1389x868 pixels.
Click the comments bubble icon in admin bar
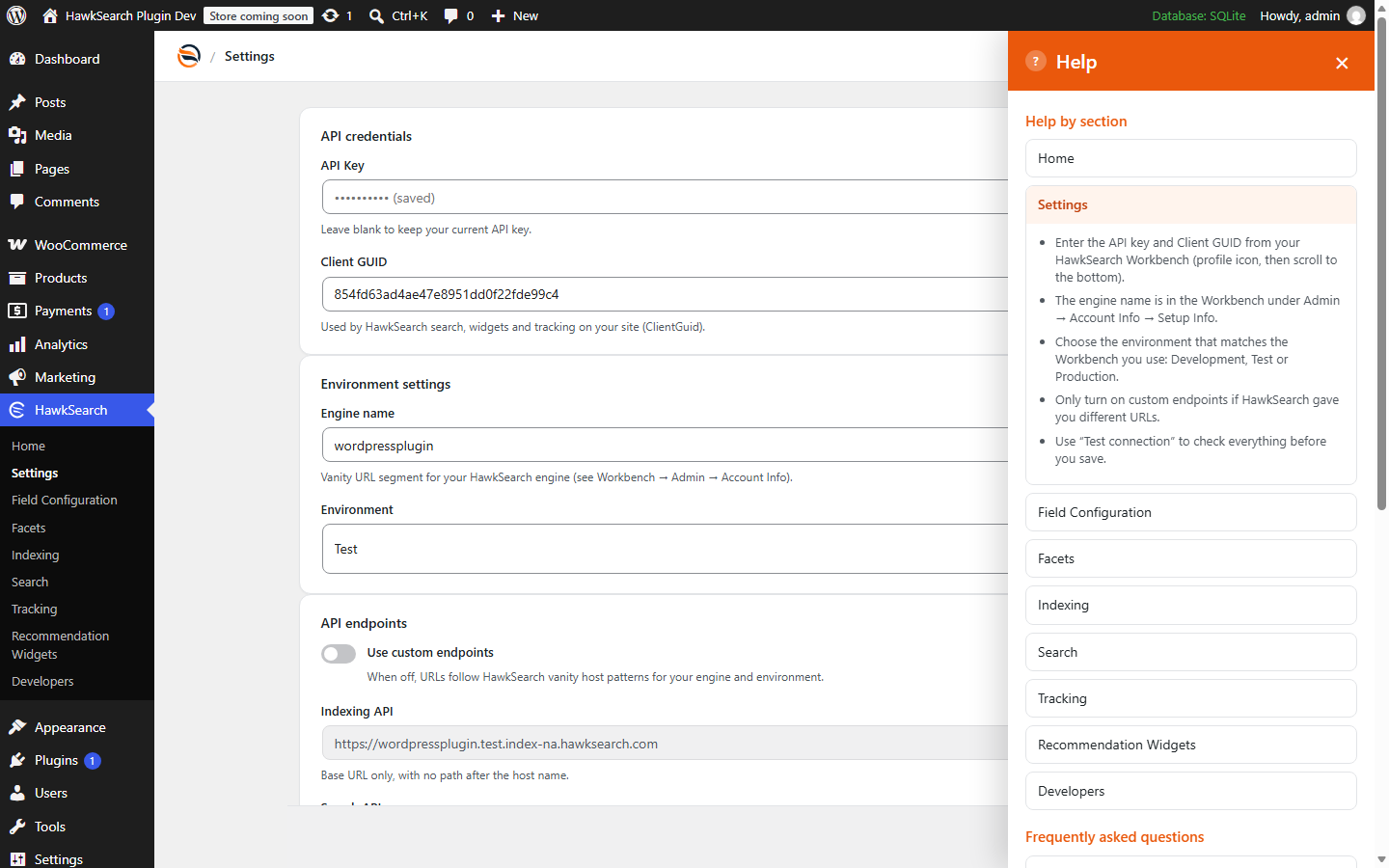click(450, 15)
